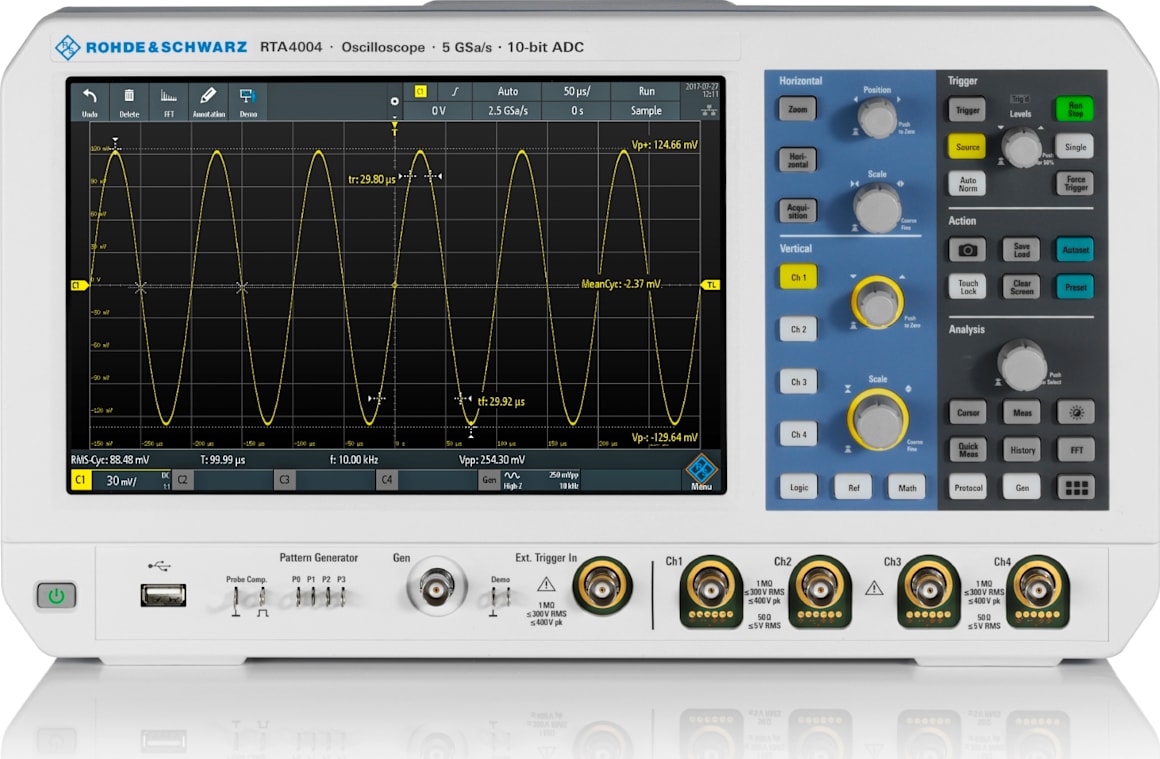Image resolution: width=1160 pixels, height=759 pixels.
Task: Select the Annotation pencil tool
Action: tap(208, 95)
